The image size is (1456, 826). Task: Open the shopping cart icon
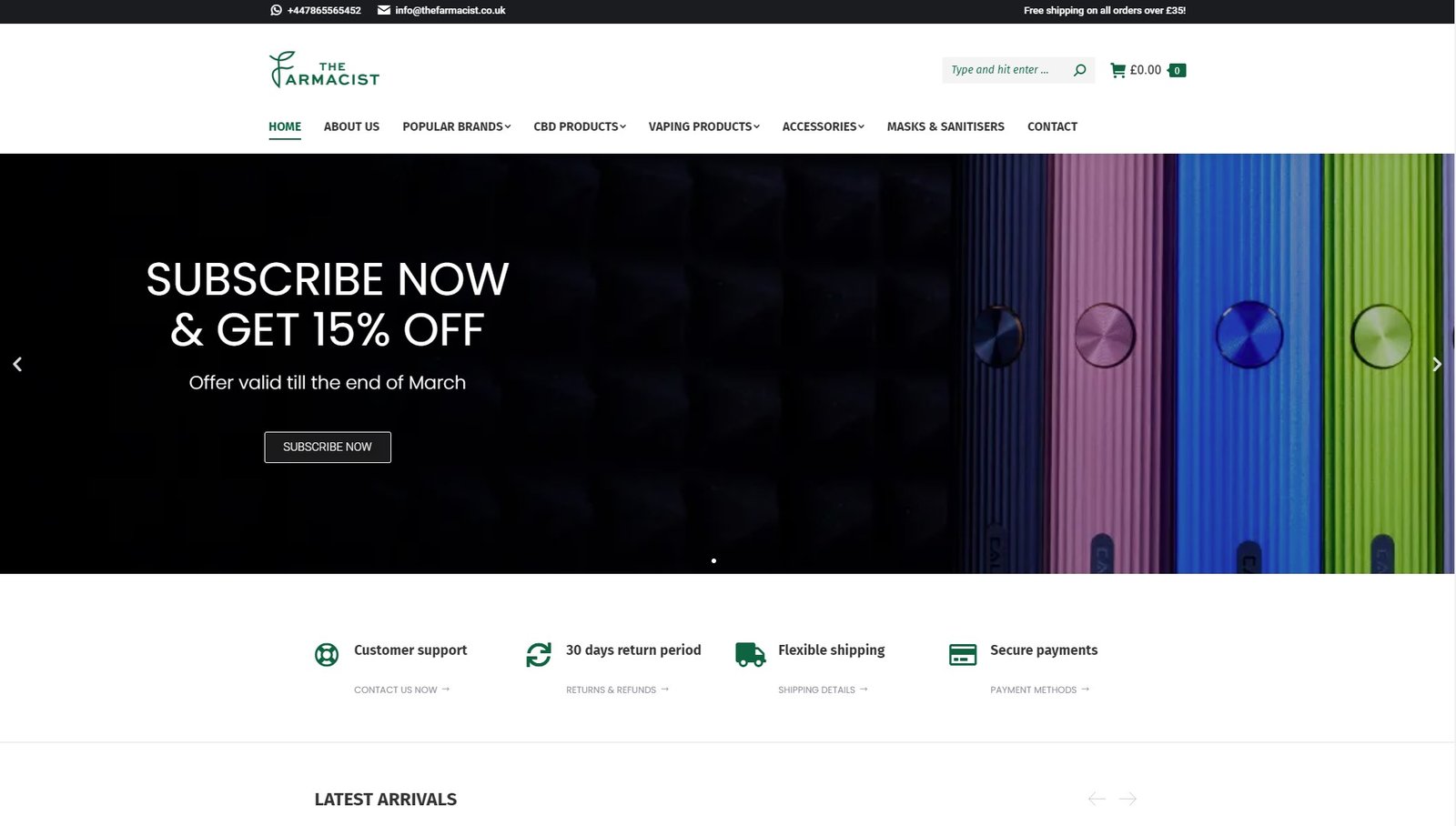(1117, 70)
